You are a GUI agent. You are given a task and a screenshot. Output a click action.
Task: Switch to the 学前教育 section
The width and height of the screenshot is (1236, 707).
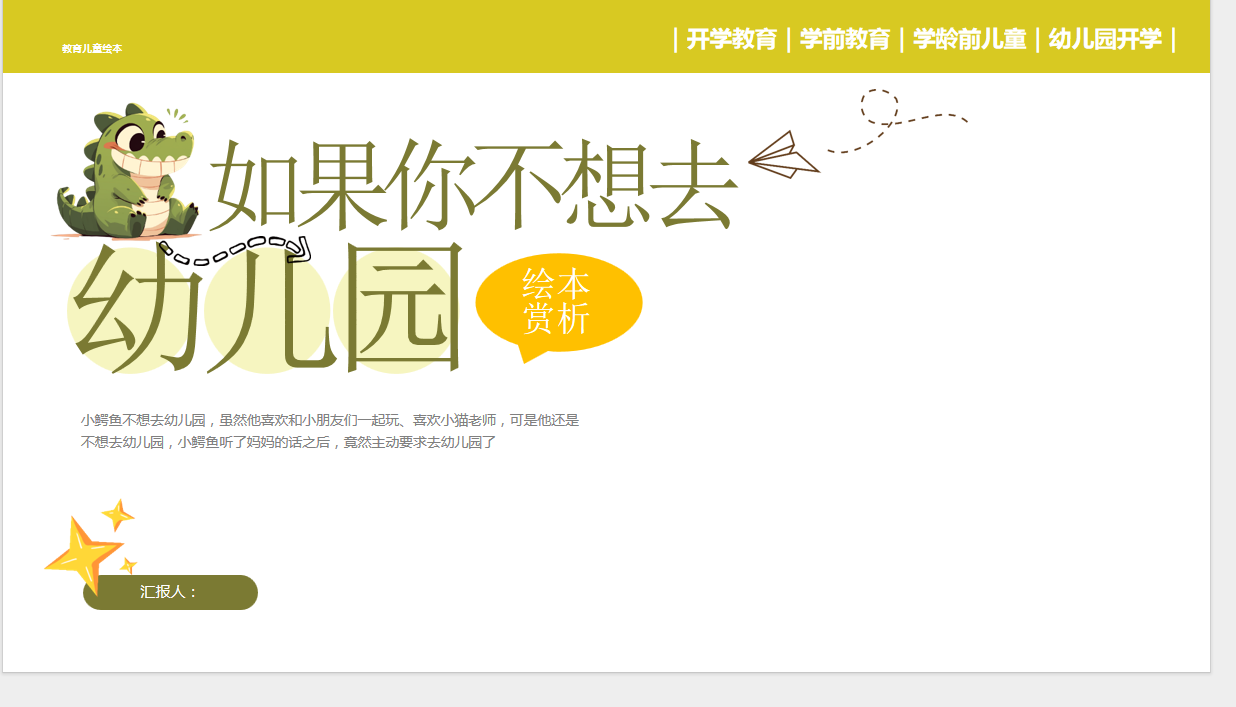845,38
